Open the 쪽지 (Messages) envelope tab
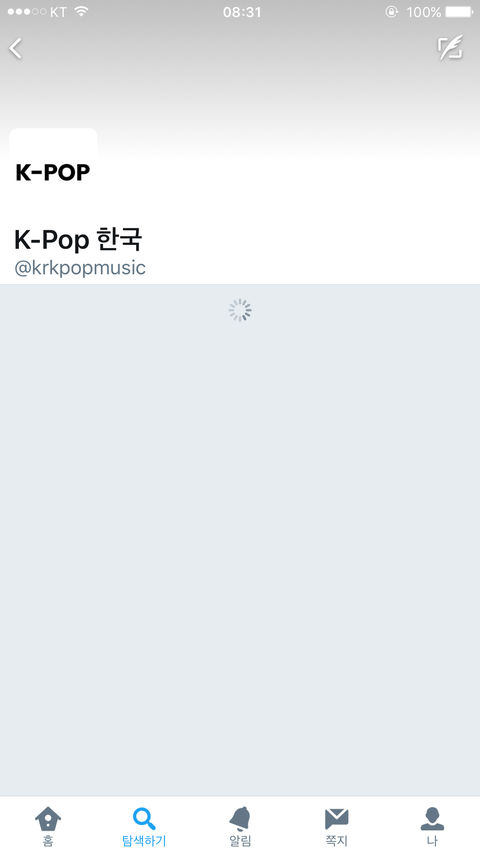Image resolution: width=480 pixels, height=853 pixels. click(336, 826)
